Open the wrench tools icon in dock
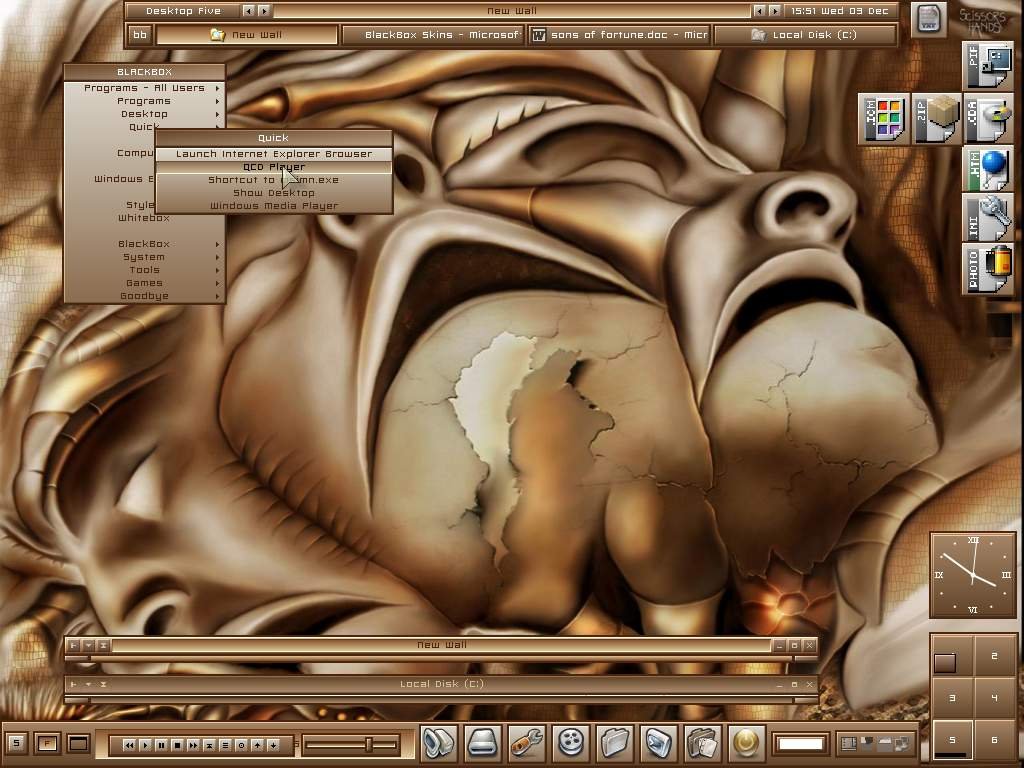Image resolution: width=1024 pixels, height=768 pixels. click(526, 743)
